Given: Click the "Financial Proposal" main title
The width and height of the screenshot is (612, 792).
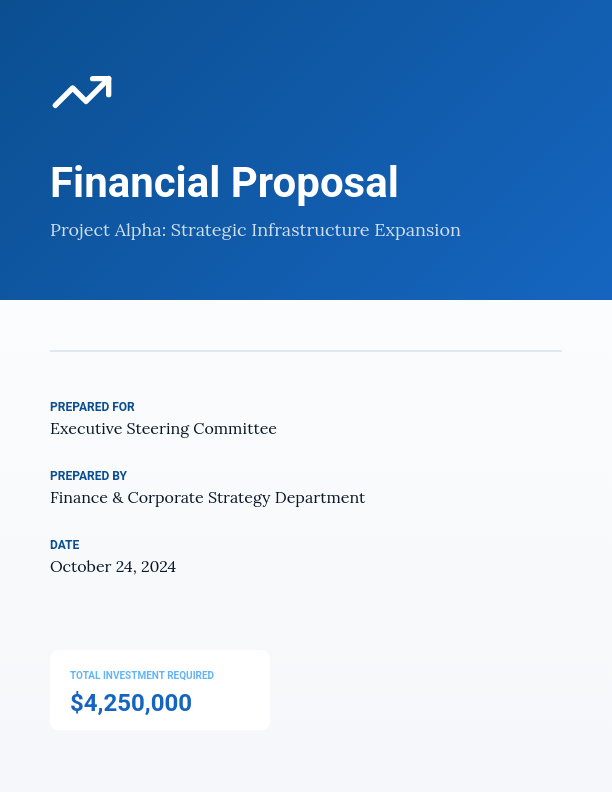Looking at the screenshot, I should 224,183.
